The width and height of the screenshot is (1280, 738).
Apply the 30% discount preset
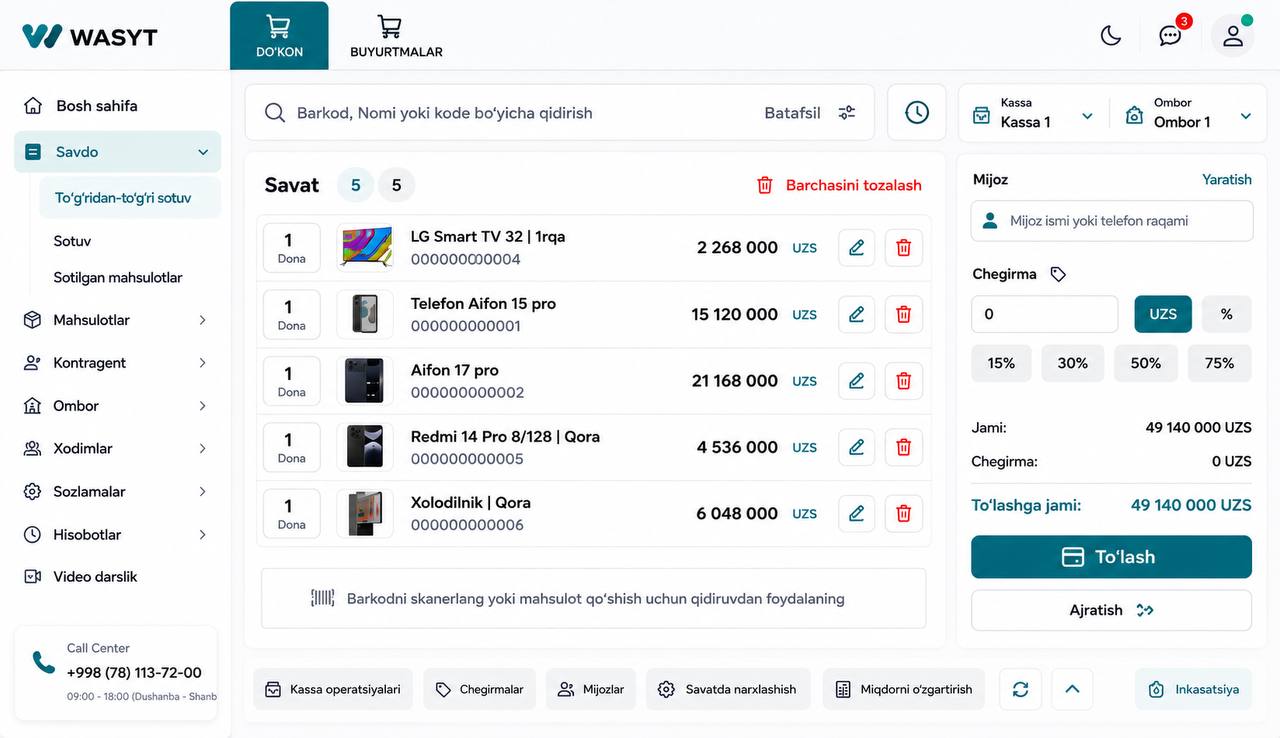(1073, 363)
